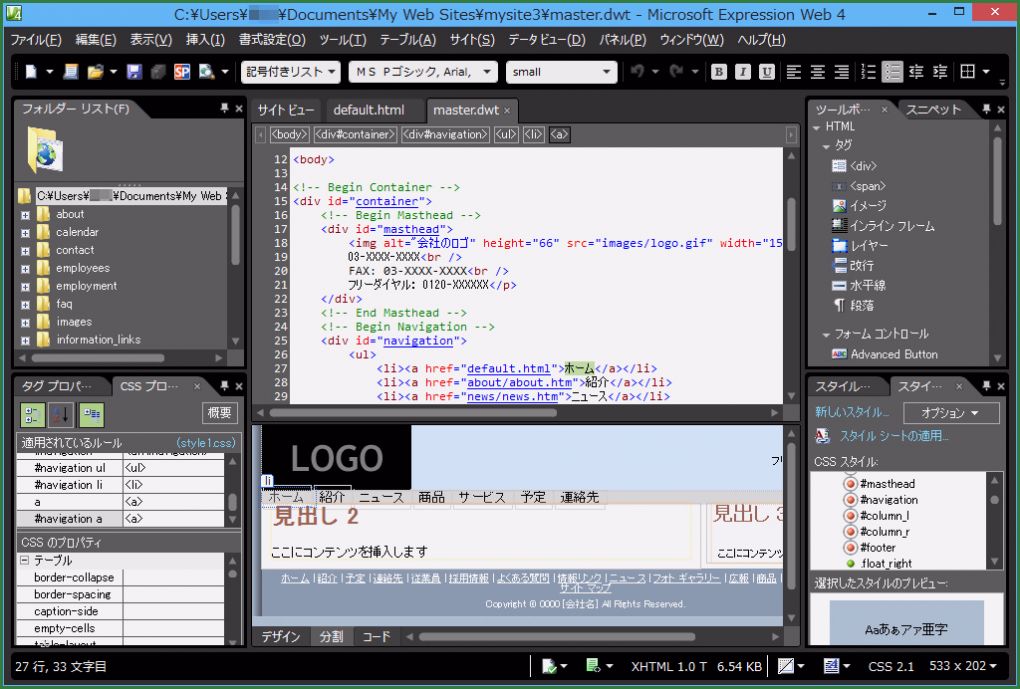Open the 533 x 202 page size dropdown
Image resolution: width=1020 pixels, height=689 pixels.
pos(958,666)
